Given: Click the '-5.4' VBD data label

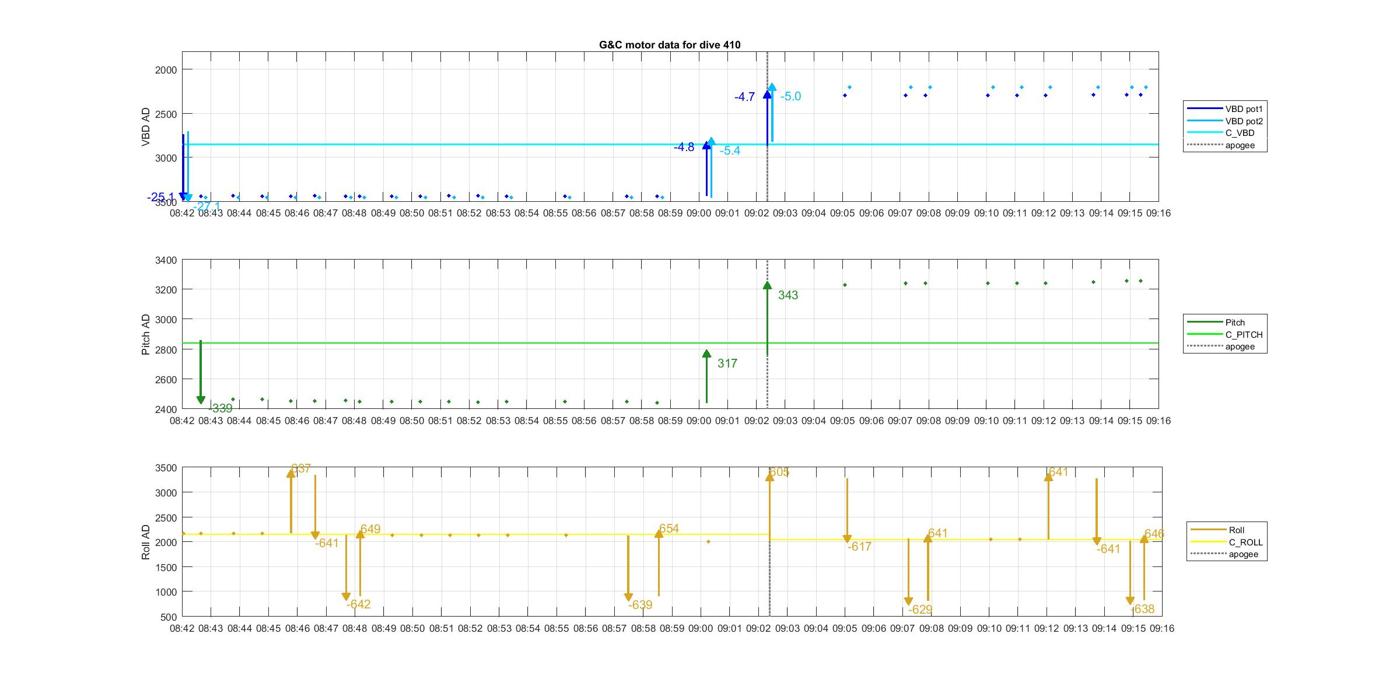Looking at the screenshot, I should 730,151.
